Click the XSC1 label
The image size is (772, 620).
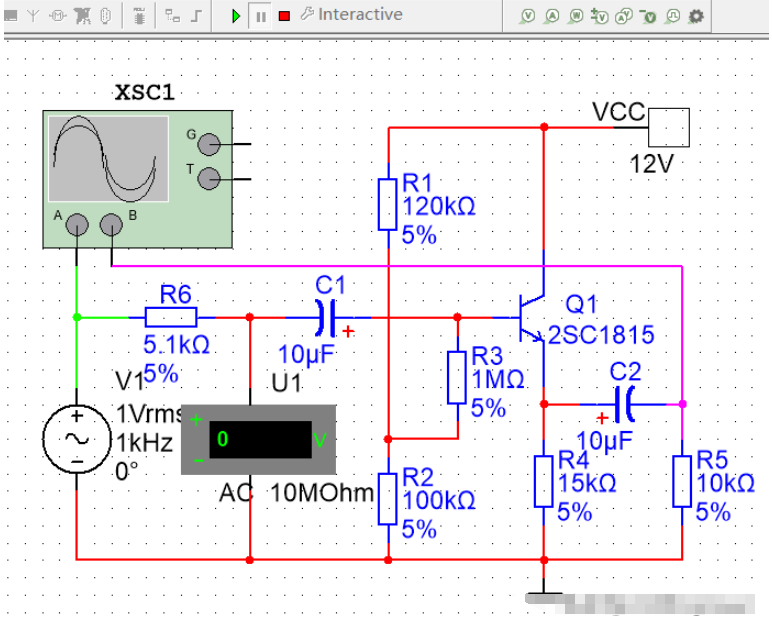click(145, 93)
